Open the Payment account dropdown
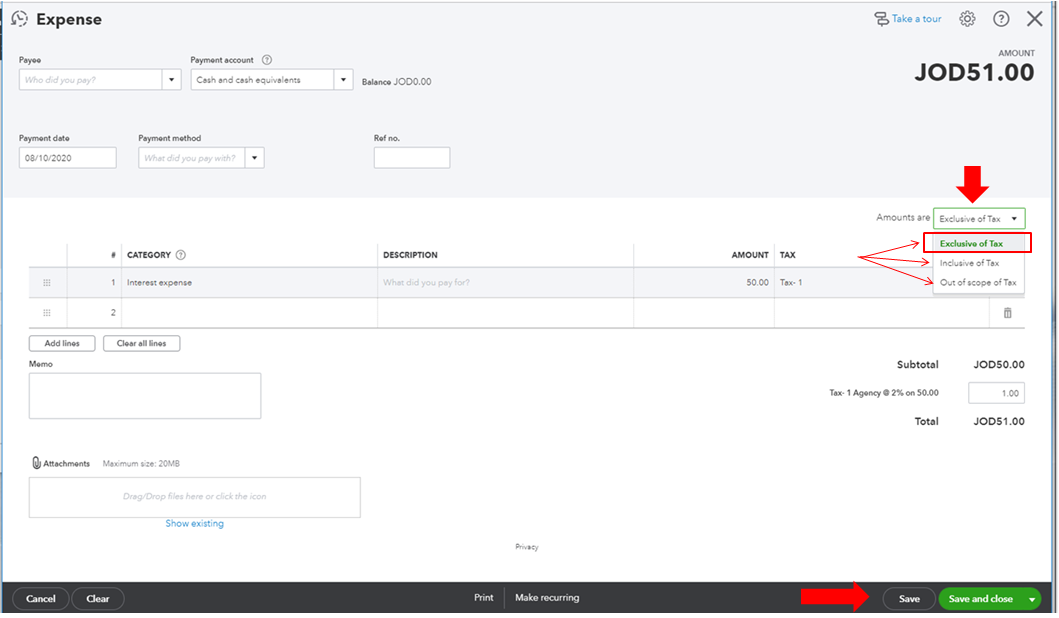 click(343, 80)
